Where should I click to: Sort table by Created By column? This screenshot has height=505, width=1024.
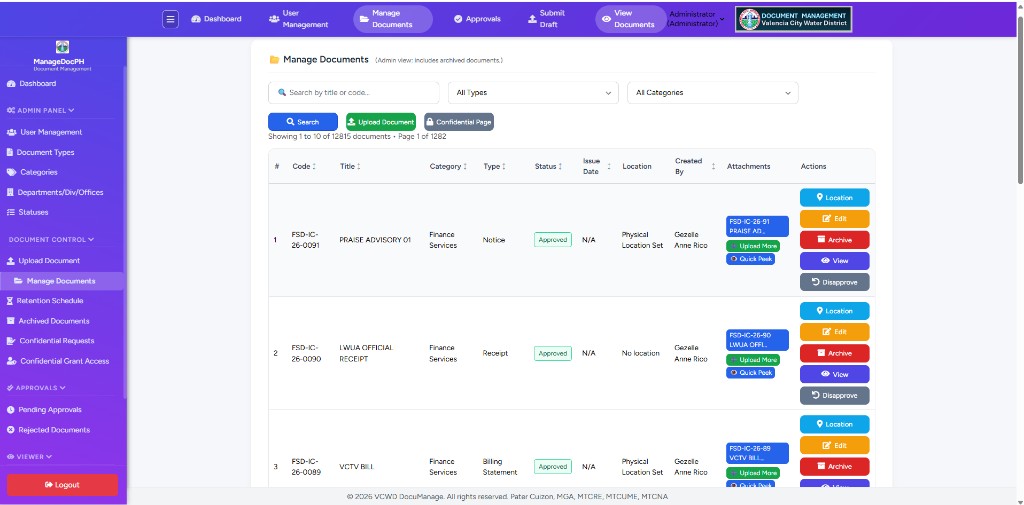(x=695, y=167)
